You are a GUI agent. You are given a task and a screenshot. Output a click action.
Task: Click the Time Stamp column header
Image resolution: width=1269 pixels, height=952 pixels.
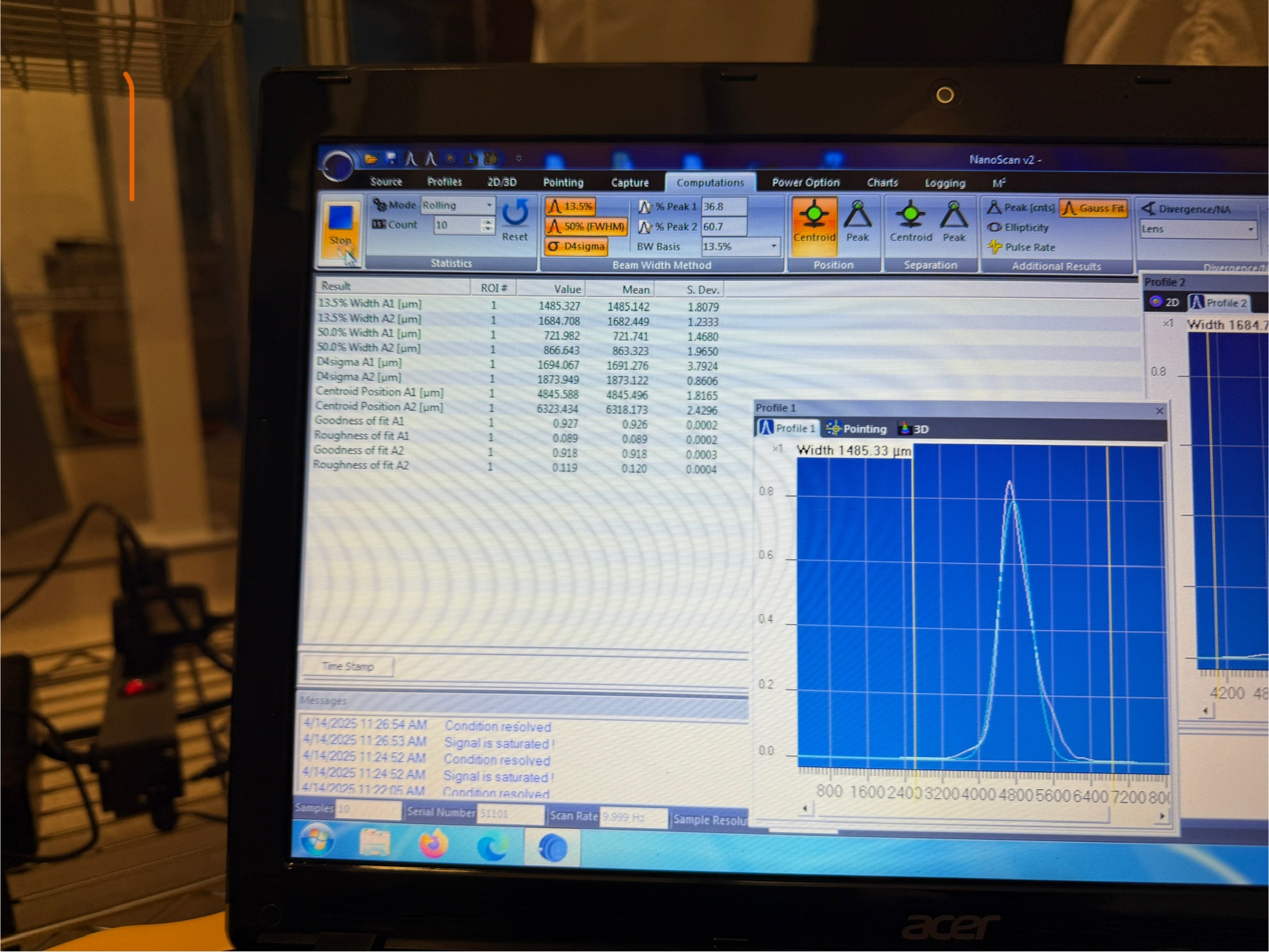(x=348, y=666)
